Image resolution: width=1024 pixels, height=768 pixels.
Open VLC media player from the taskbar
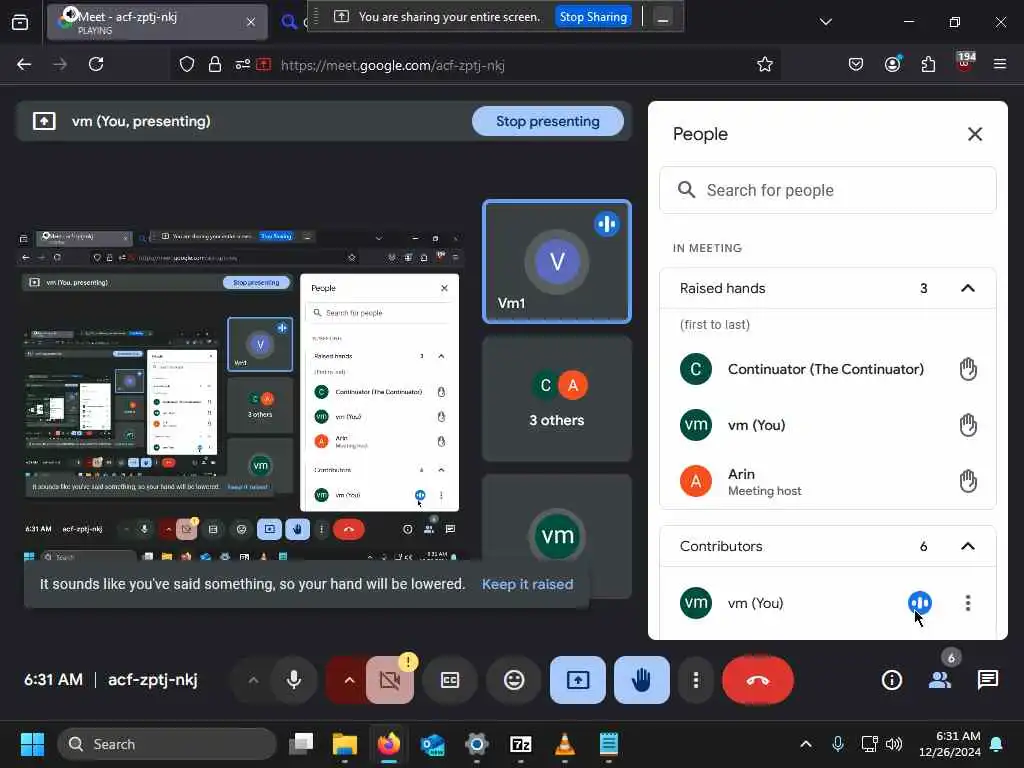click(564, 744)
